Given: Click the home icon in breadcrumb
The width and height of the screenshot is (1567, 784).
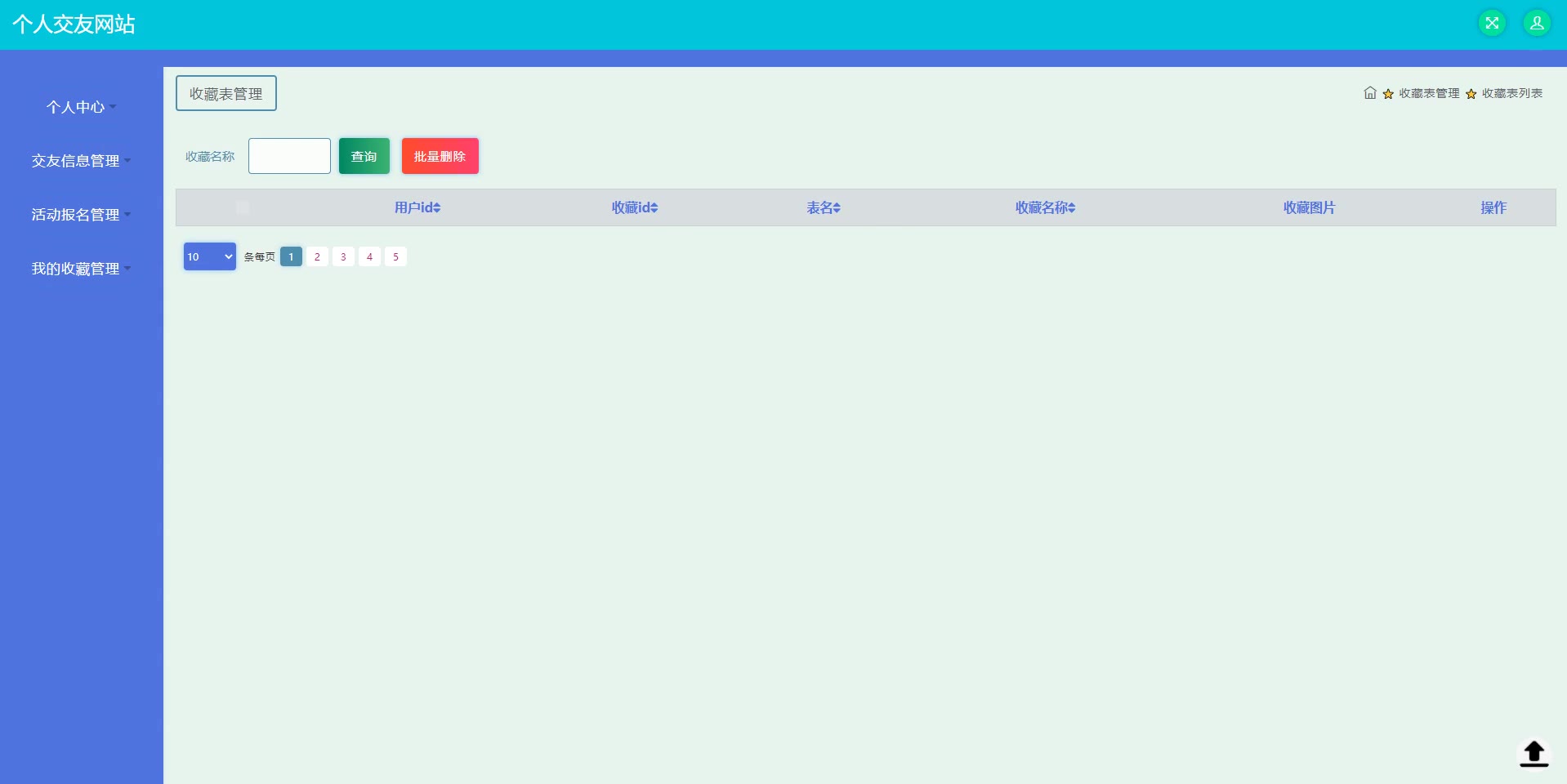Looking at the screenshot, I should [1370, 93].
